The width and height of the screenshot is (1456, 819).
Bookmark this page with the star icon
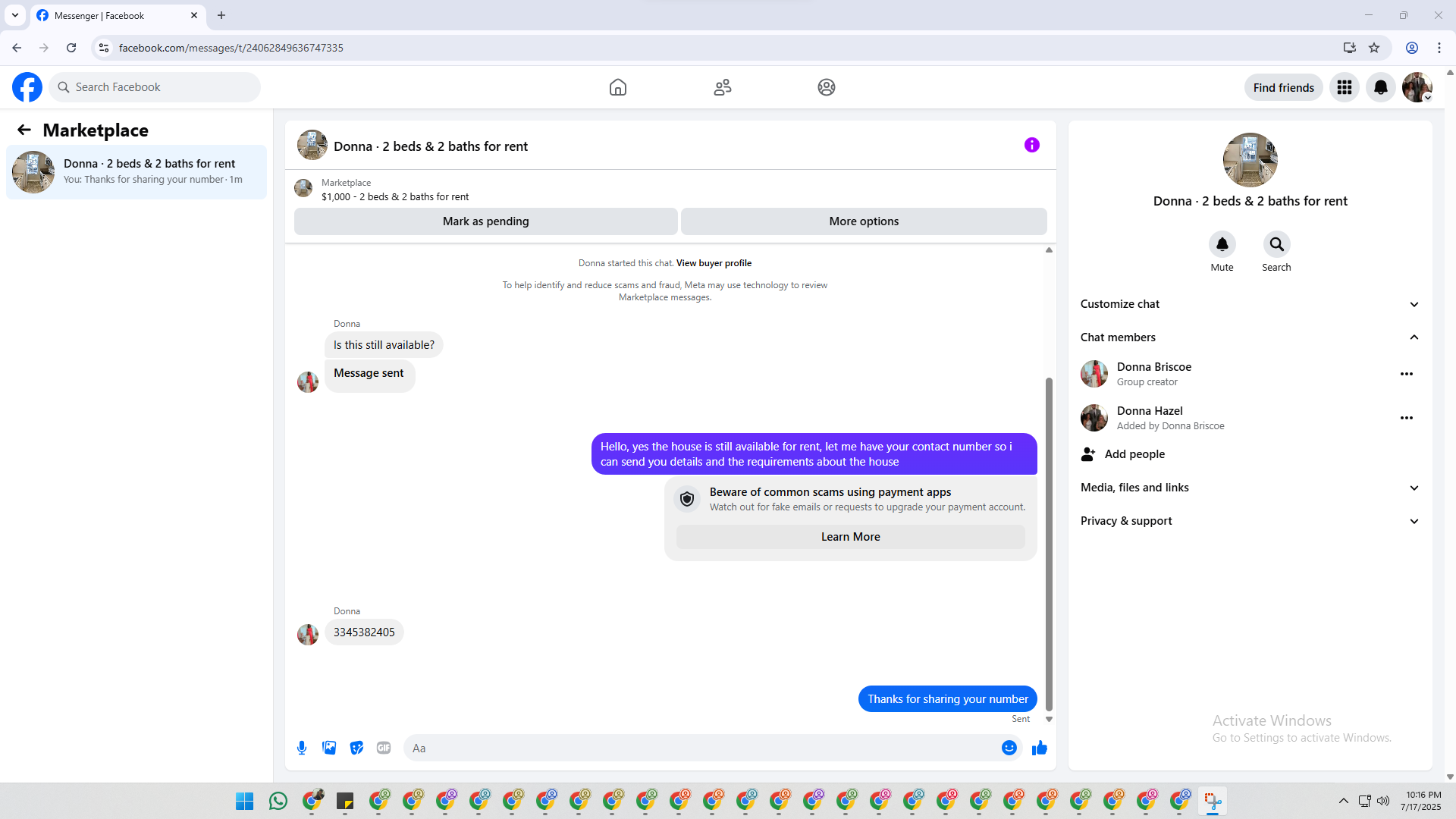click(x=1374, y=48)
